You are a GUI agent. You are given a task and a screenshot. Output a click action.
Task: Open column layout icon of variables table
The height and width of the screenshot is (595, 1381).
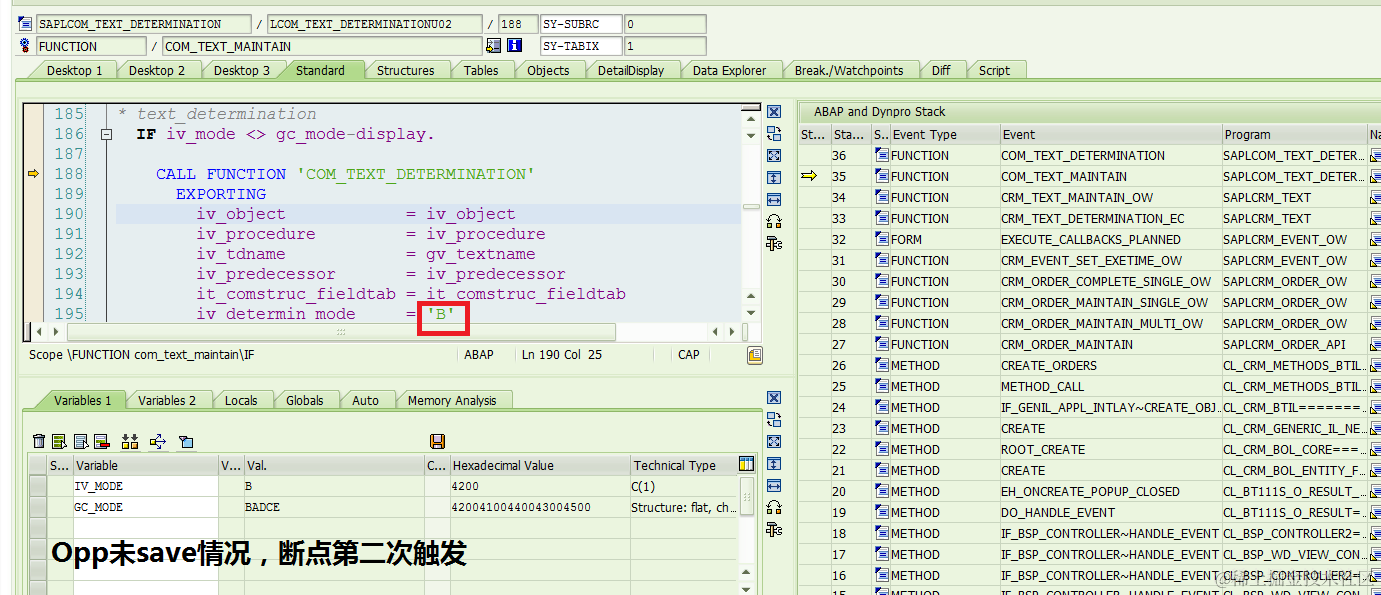point(746,464)
